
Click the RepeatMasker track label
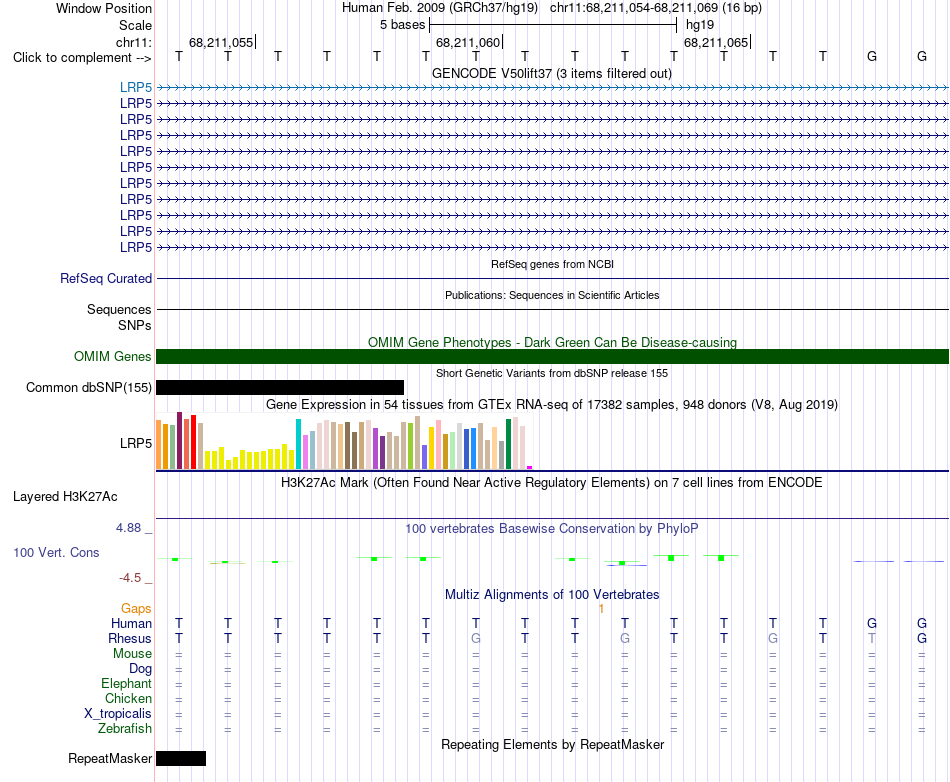[110, 758]
